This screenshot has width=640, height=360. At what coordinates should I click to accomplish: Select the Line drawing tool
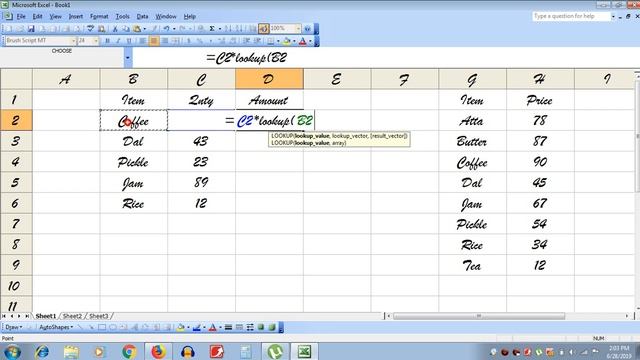80,327
